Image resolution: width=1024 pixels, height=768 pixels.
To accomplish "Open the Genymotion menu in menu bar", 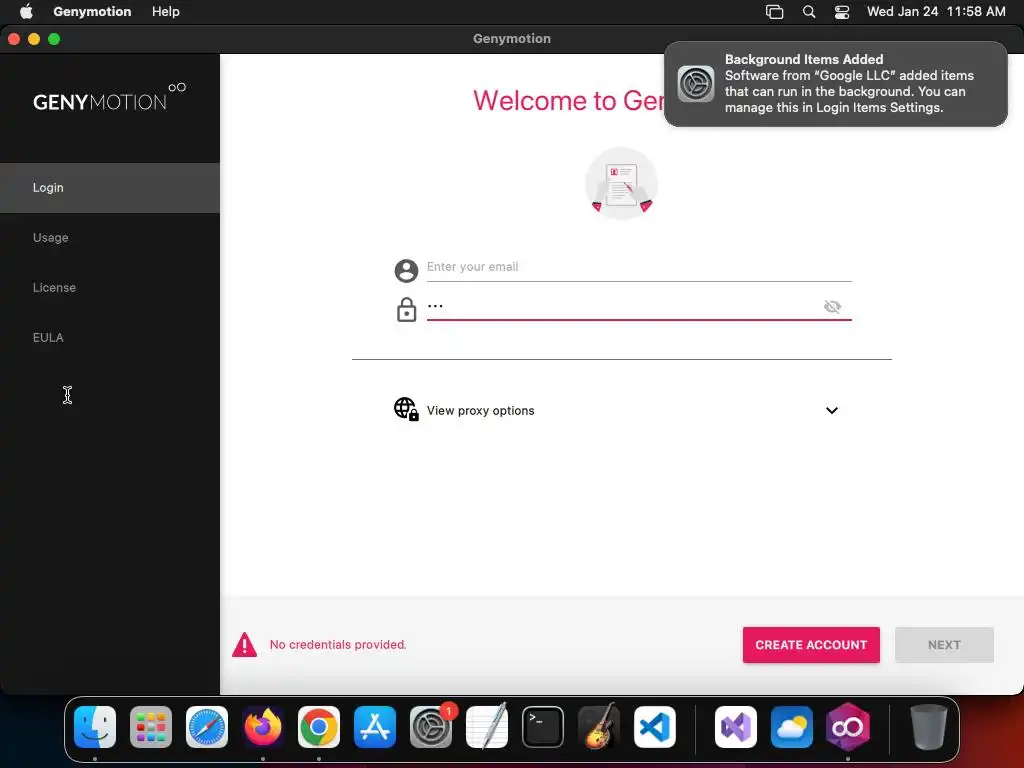I will coord(92,12).
